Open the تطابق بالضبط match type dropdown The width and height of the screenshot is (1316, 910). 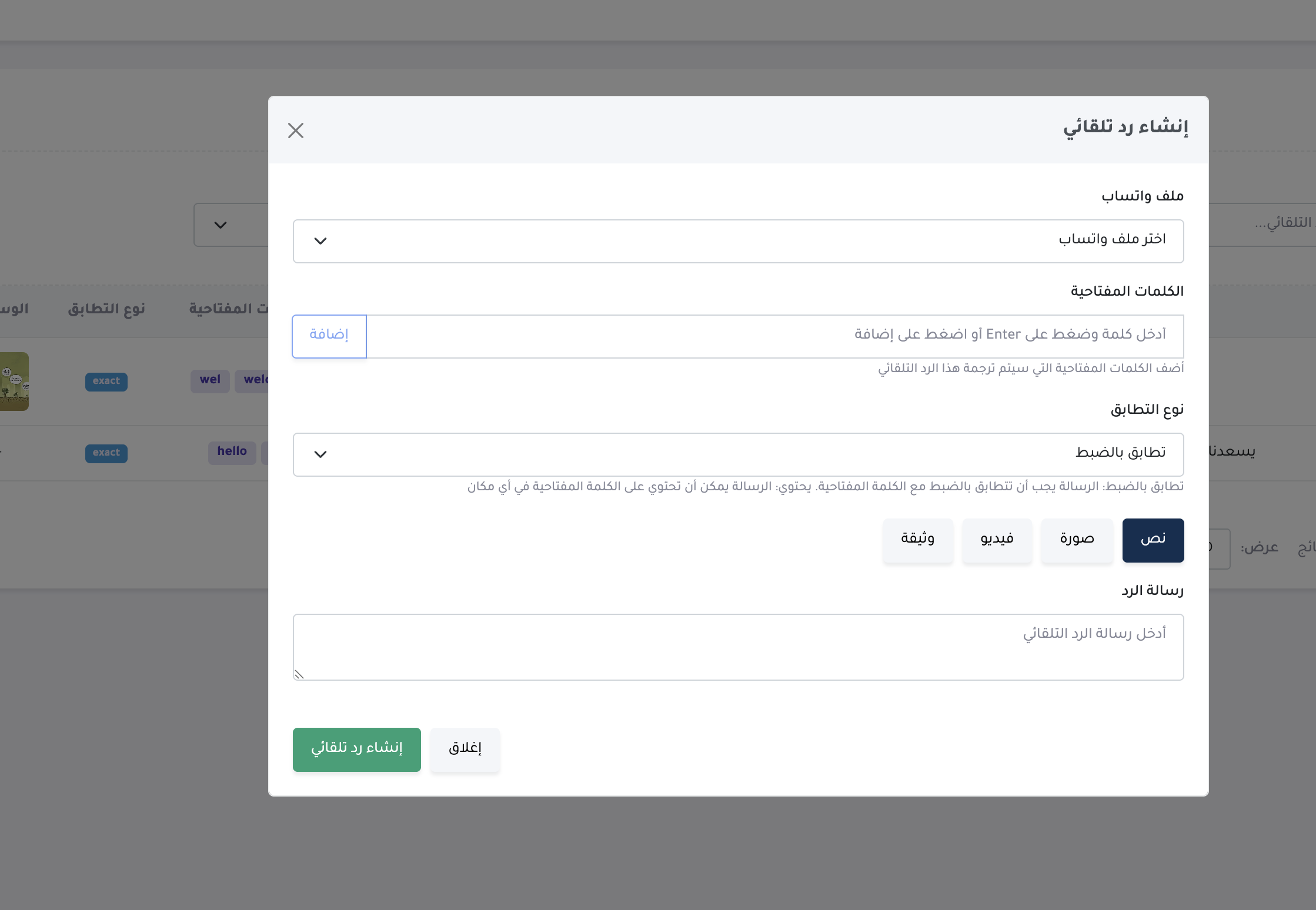click(x=738, y=454)
